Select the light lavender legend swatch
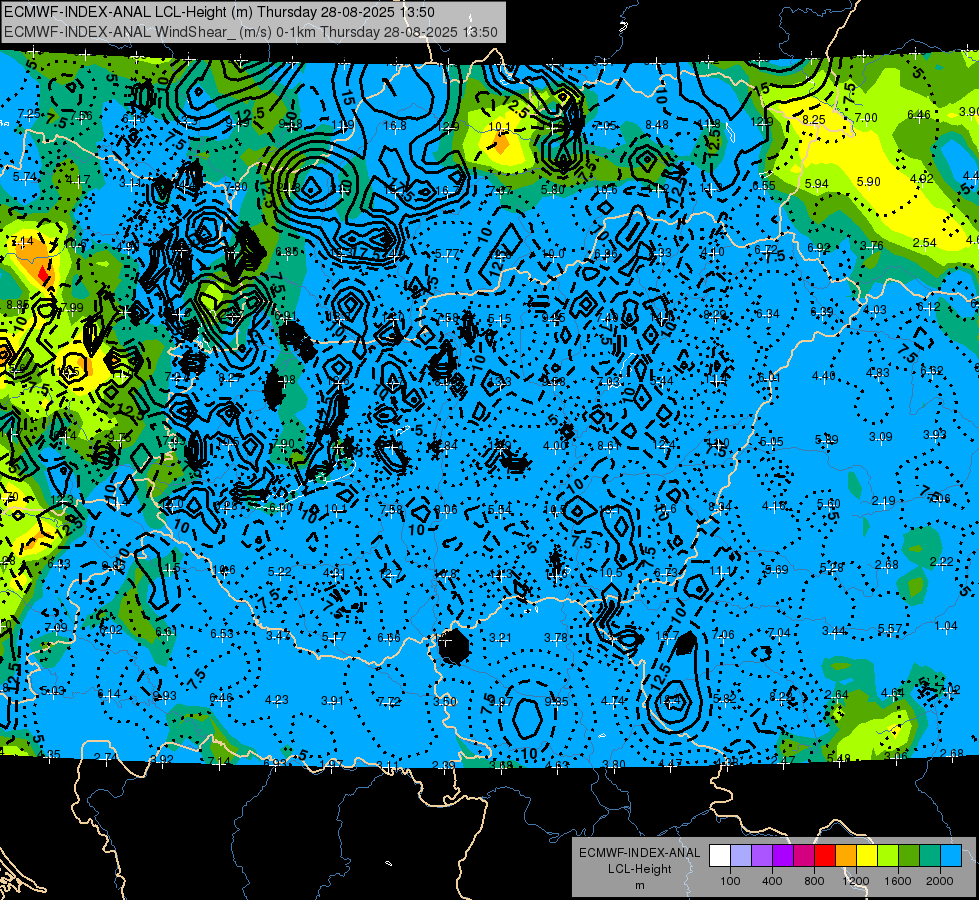 (740, 855)
